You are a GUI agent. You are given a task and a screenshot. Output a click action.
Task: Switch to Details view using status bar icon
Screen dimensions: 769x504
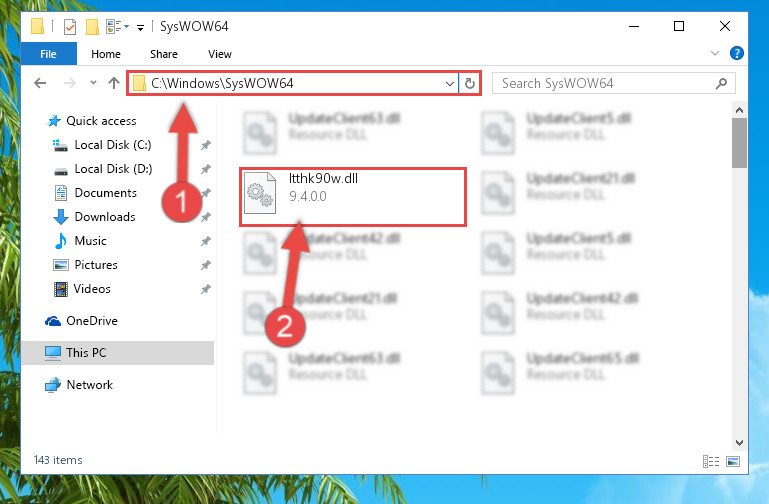pyautogui.click(x=711, y=461)
